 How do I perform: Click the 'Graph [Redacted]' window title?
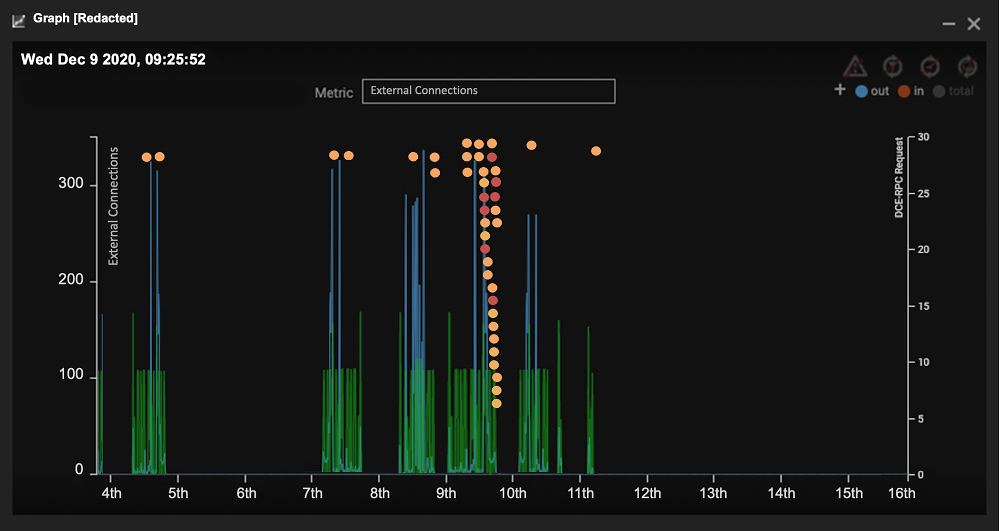85,18
